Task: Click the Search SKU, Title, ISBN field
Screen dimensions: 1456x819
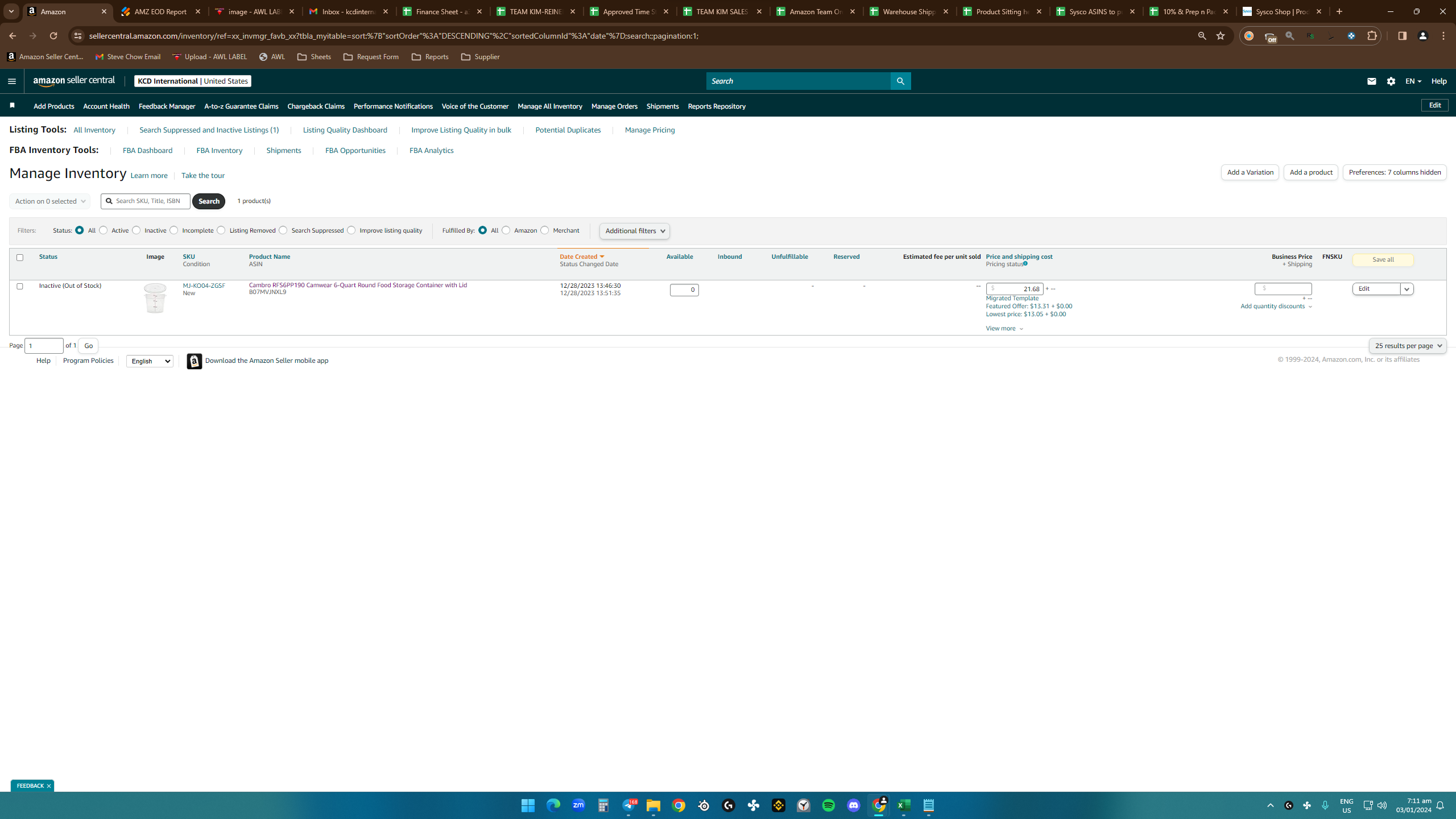Action: pyautogui.click(x=146, y=201)
